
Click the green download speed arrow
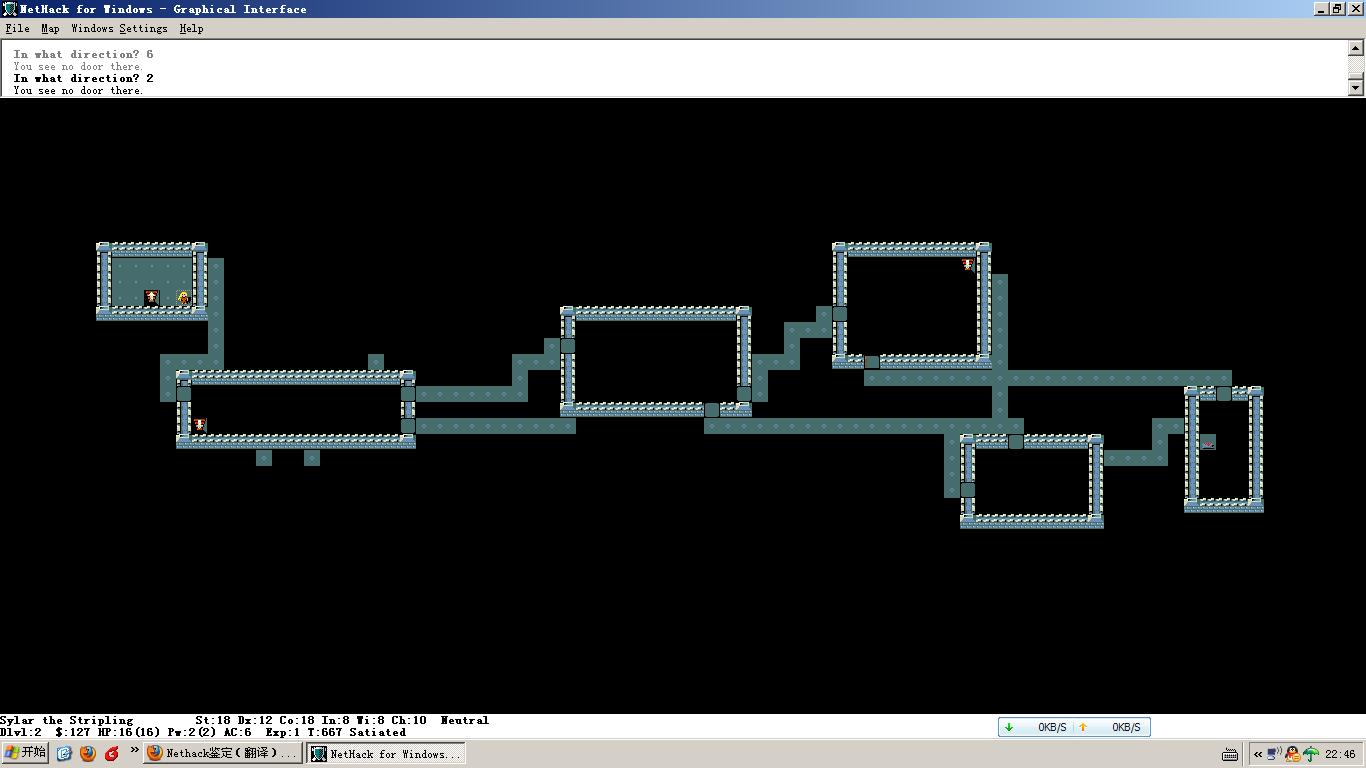pyautogui.click(x=1009, y=727)
